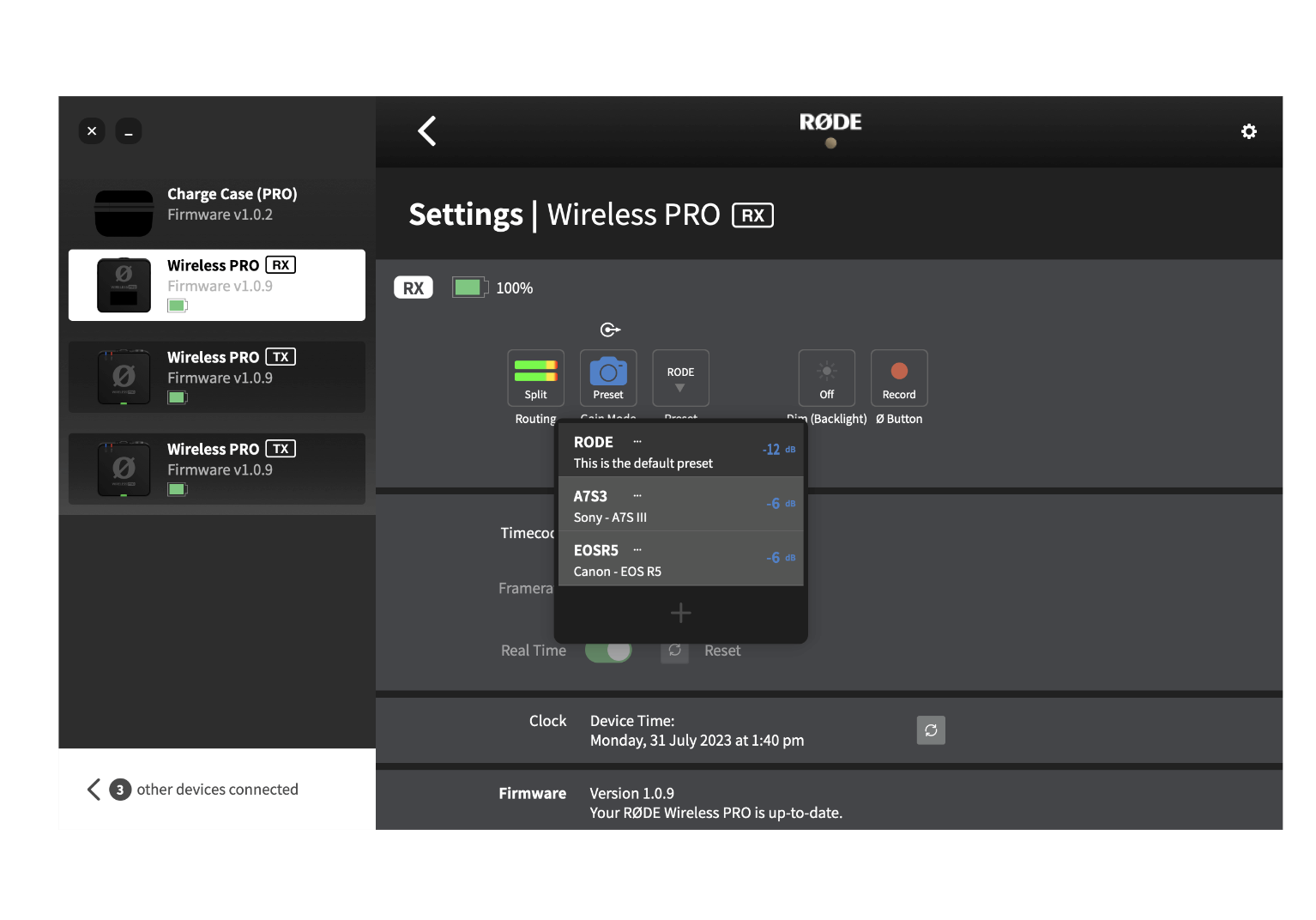Navigate back using the top-left arrow

point(426,130)
